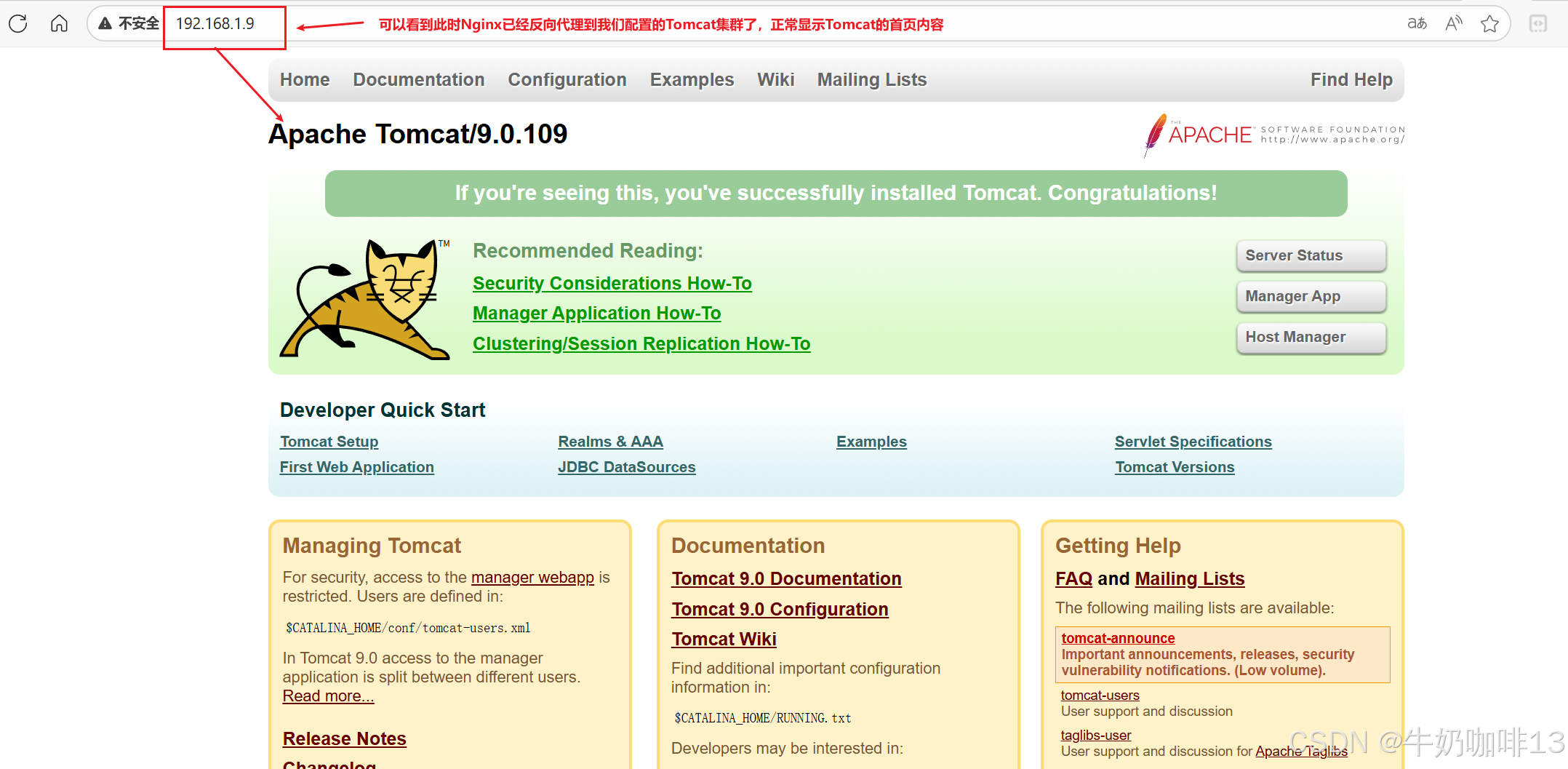Screen dimensions: 1568x769
Task: Open Tomcat 9.0 Documentation link
Action: (787, 578)
